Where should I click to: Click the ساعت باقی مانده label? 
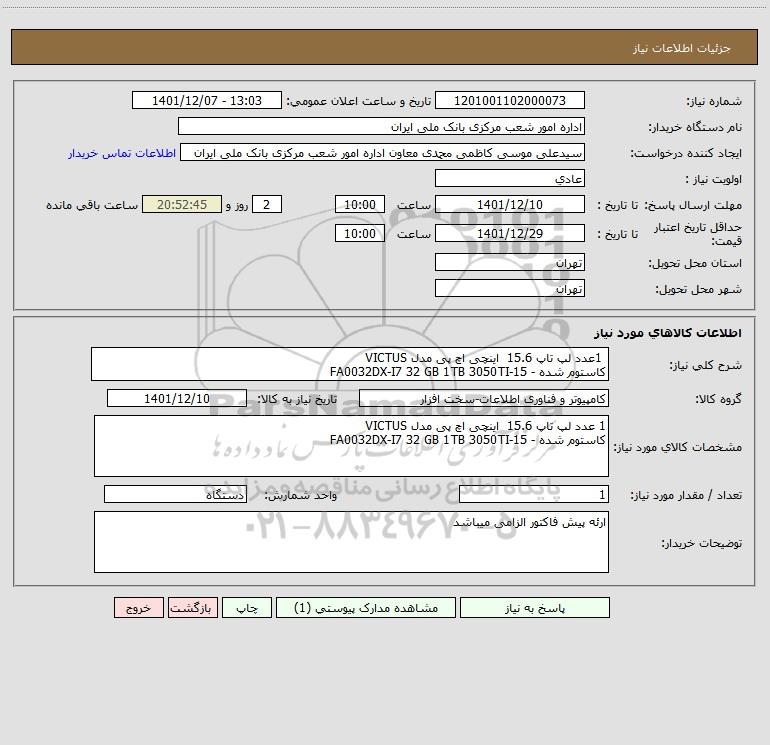pos(92,205)
